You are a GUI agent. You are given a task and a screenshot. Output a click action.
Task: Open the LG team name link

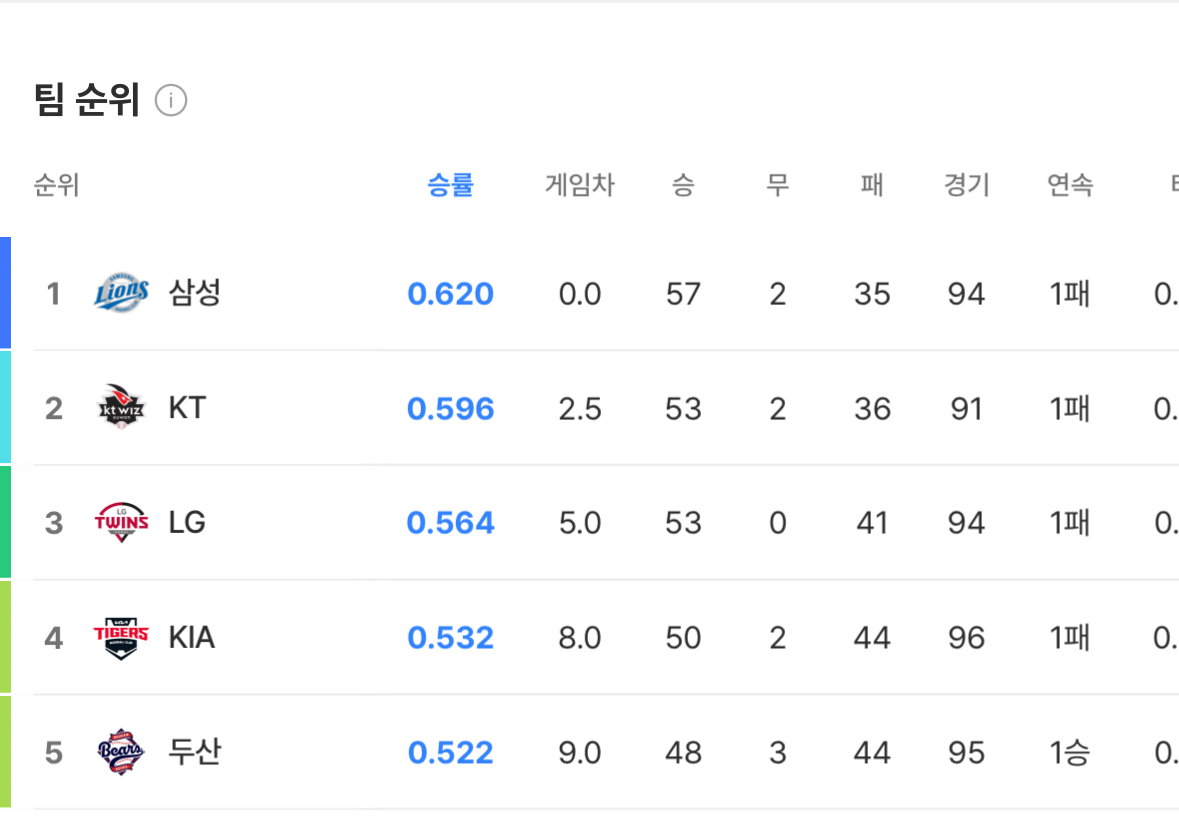pyautogui.click(x=187, y=522)
